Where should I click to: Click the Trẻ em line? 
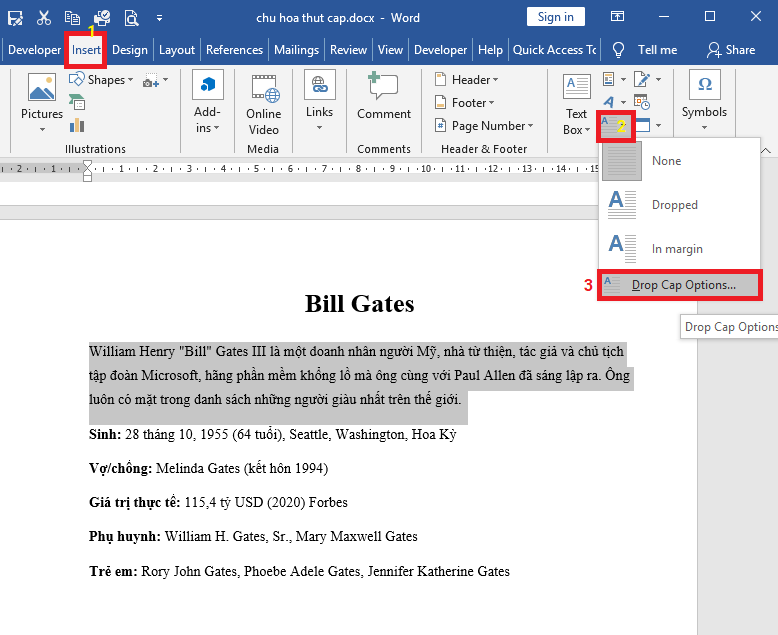pyautogui.click(x=299, y=572)
